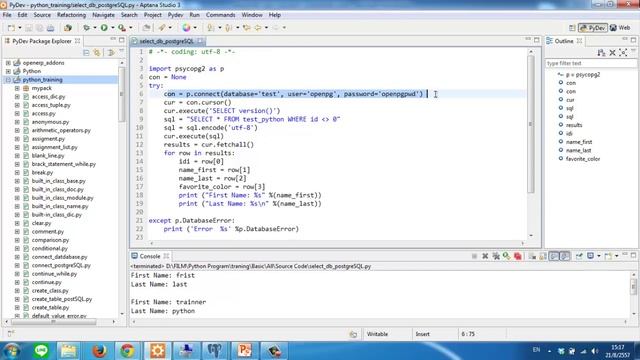Viewport: 640px width, 360px height.
Task: Open the pgAdmin elephant taskbar icon
Action: click(x=214, y=351)
